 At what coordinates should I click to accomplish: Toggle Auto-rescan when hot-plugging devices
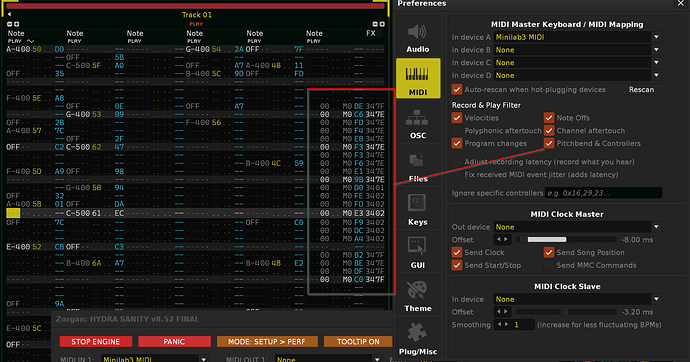tap(457, 90)
